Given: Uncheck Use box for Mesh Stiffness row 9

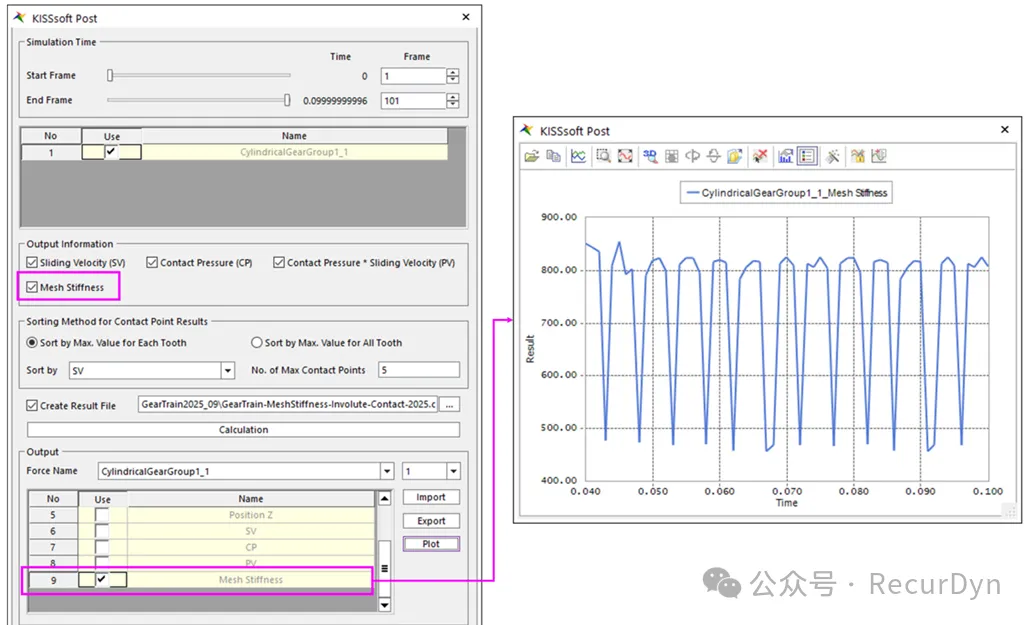Looking at the screenshot, I should [x=102, y=580].
